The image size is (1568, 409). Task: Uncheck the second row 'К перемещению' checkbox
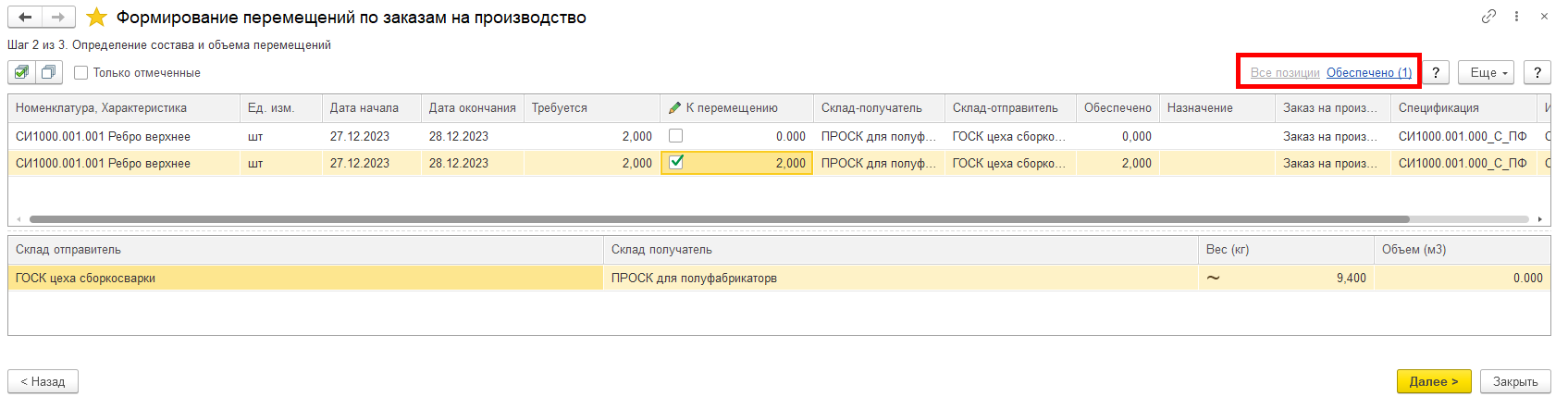(x=676, y=163)
